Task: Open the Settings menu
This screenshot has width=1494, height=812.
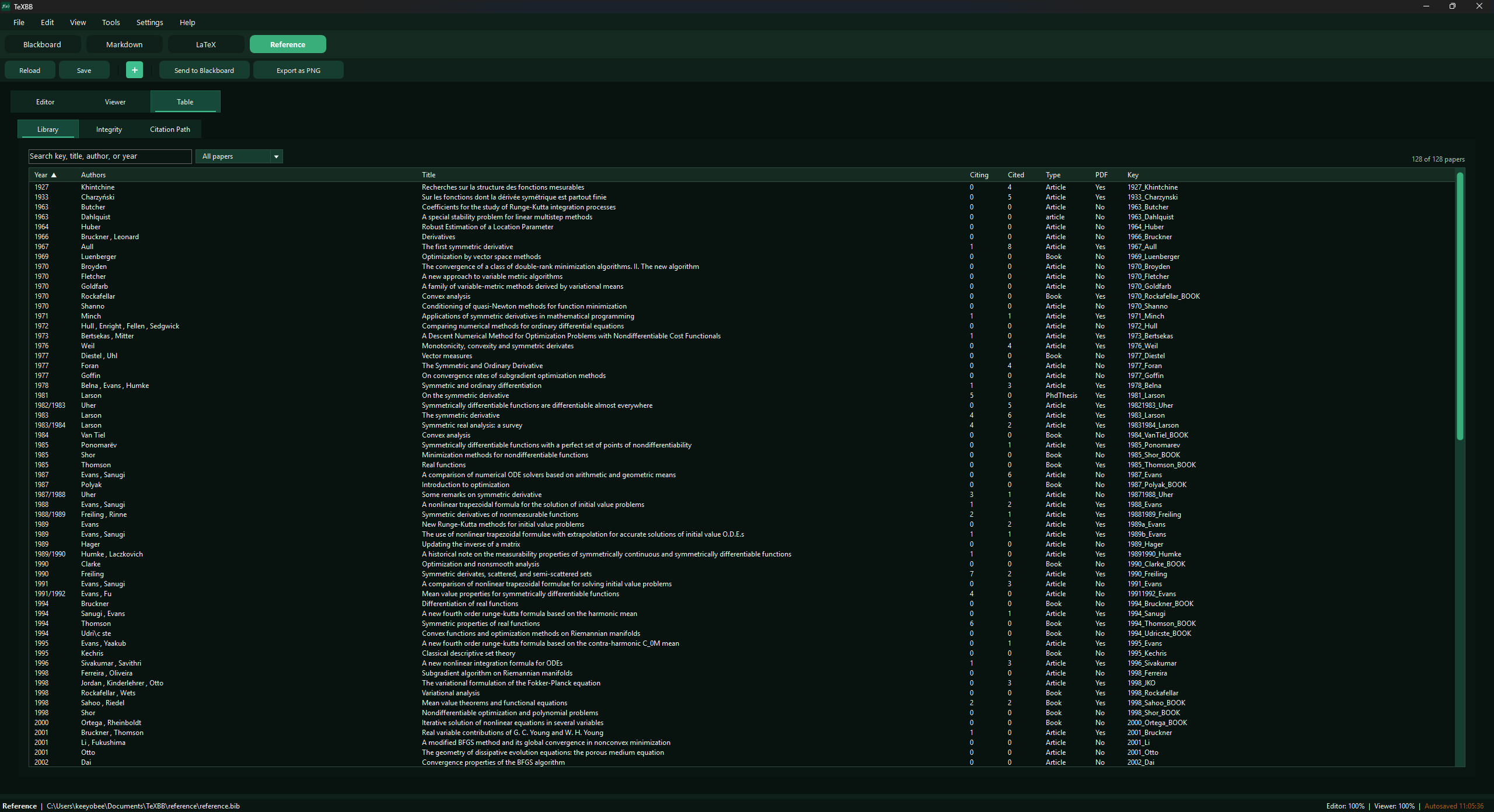Action: 149,22
